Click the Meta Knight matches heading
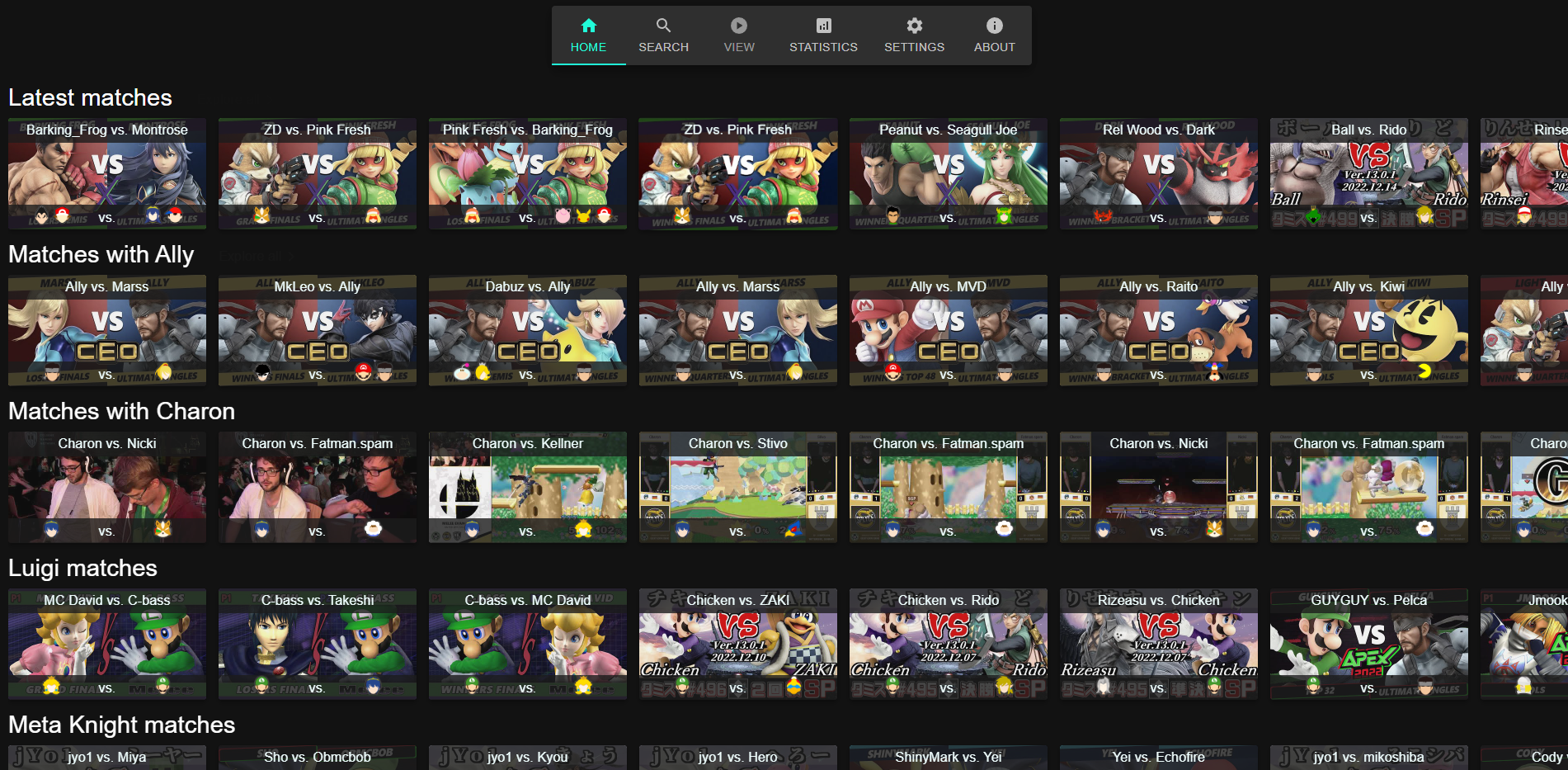Screen dimensions: 1568x770 click(122, 725)
